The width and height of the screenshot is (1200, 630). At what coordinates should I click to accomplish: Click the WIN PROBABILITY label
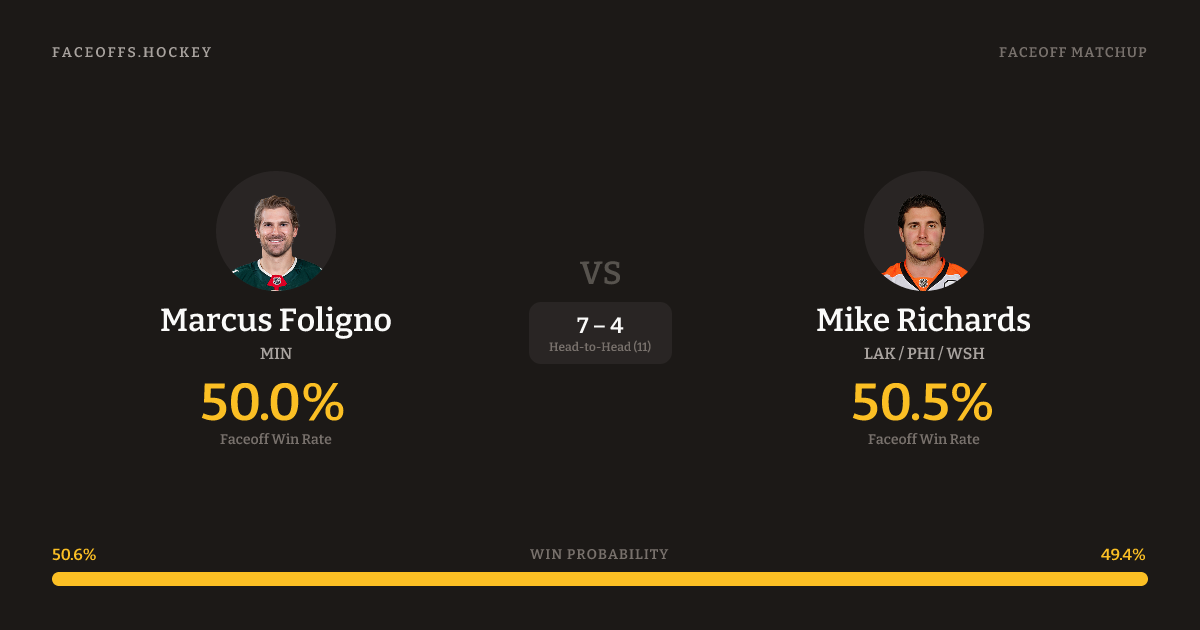click(599, 554)
